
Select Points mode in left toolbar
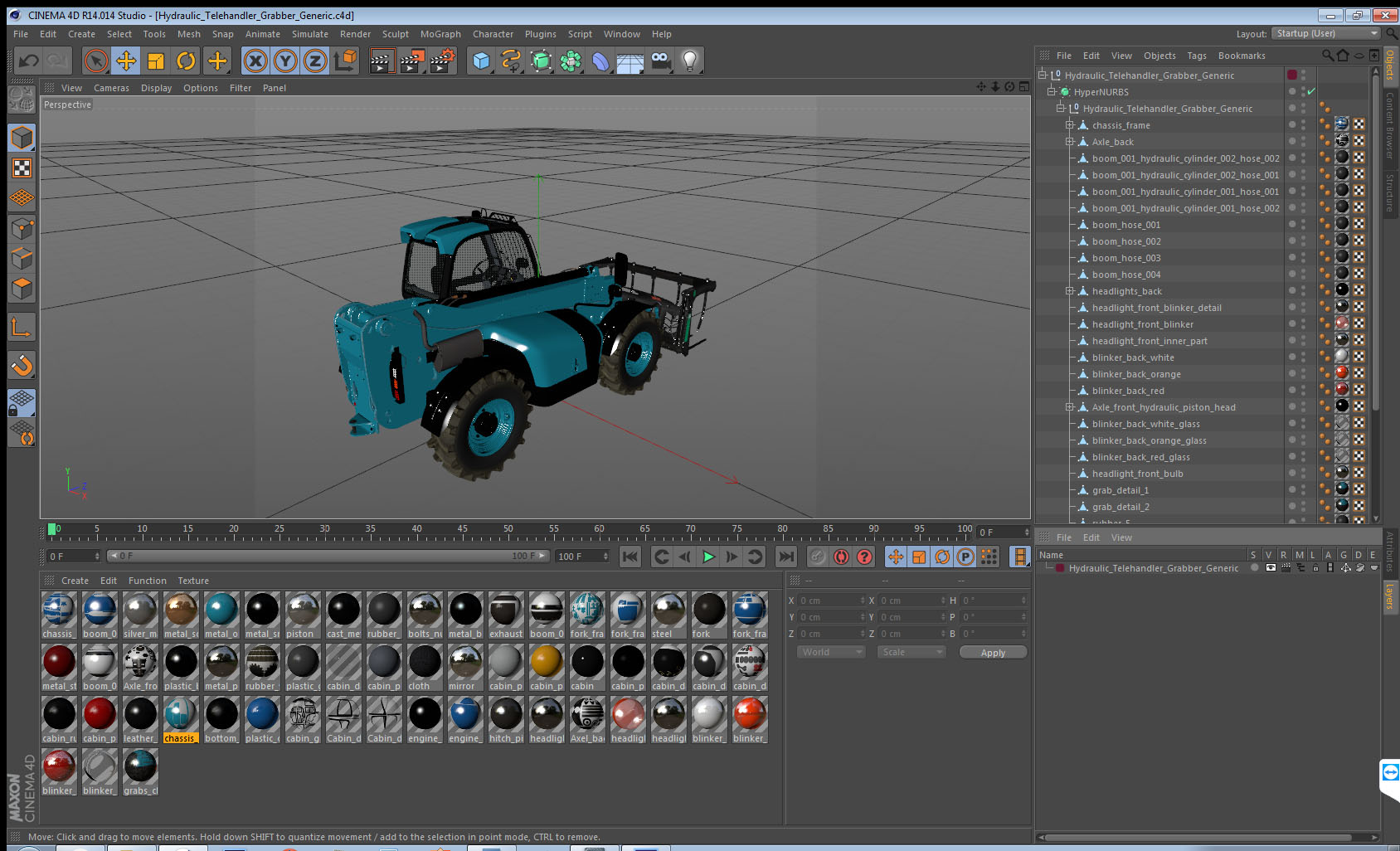[22, 228]
